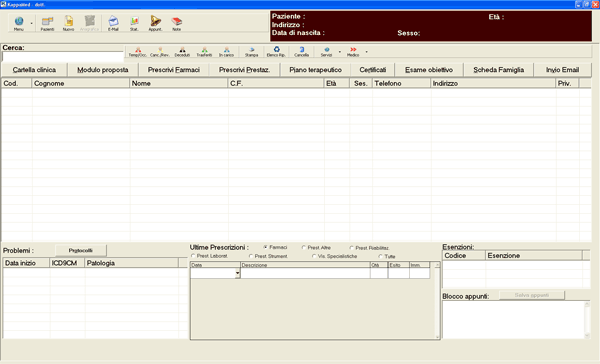
Task: Open the Invio Email button
Action: (562, 70)
